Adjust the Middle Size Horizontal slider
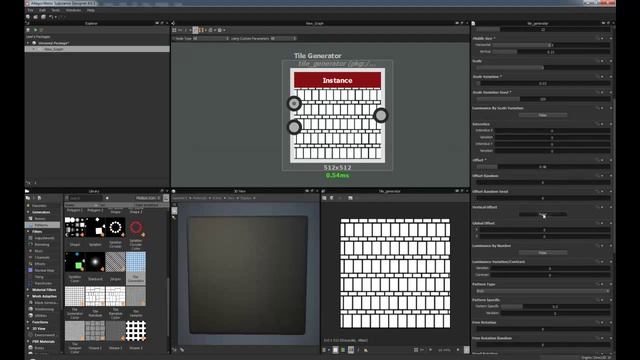Image resolution: width=640 pixels, height=360 pixels. coord(551,45)
